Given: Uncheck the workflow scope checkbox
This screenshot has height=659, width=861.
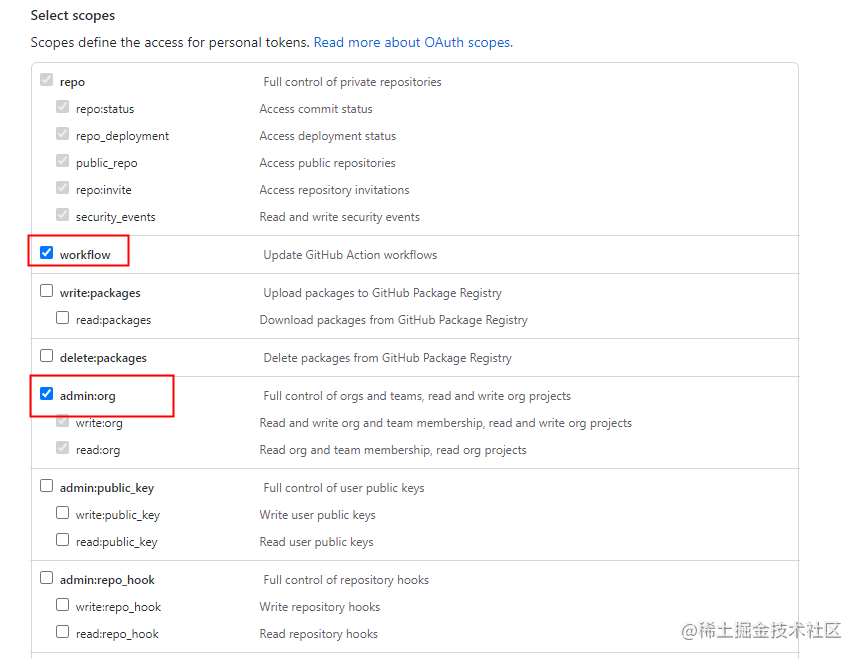Looking at the screenshot, I should [x=47, y=253].
